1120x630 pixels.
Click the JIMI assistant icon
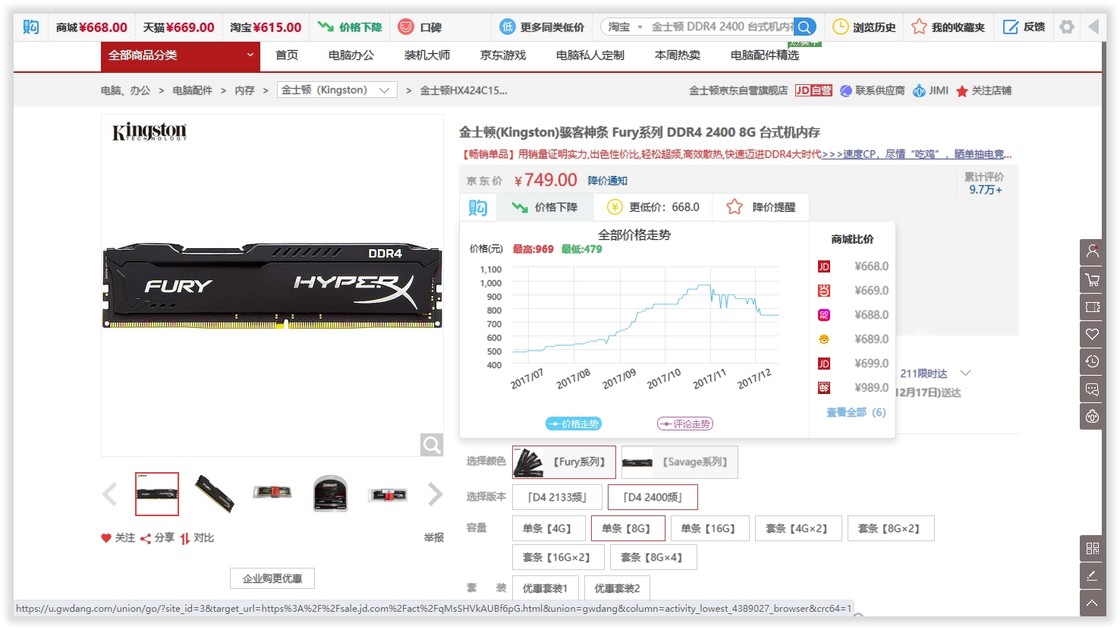pos(919,91)
